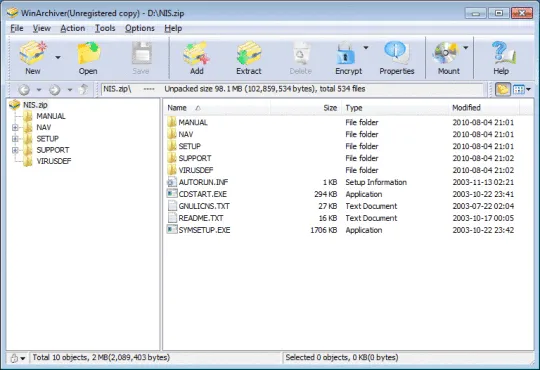The image size is (540, 370).
Task: Open the Options menu
Action: tap(140, 28)
